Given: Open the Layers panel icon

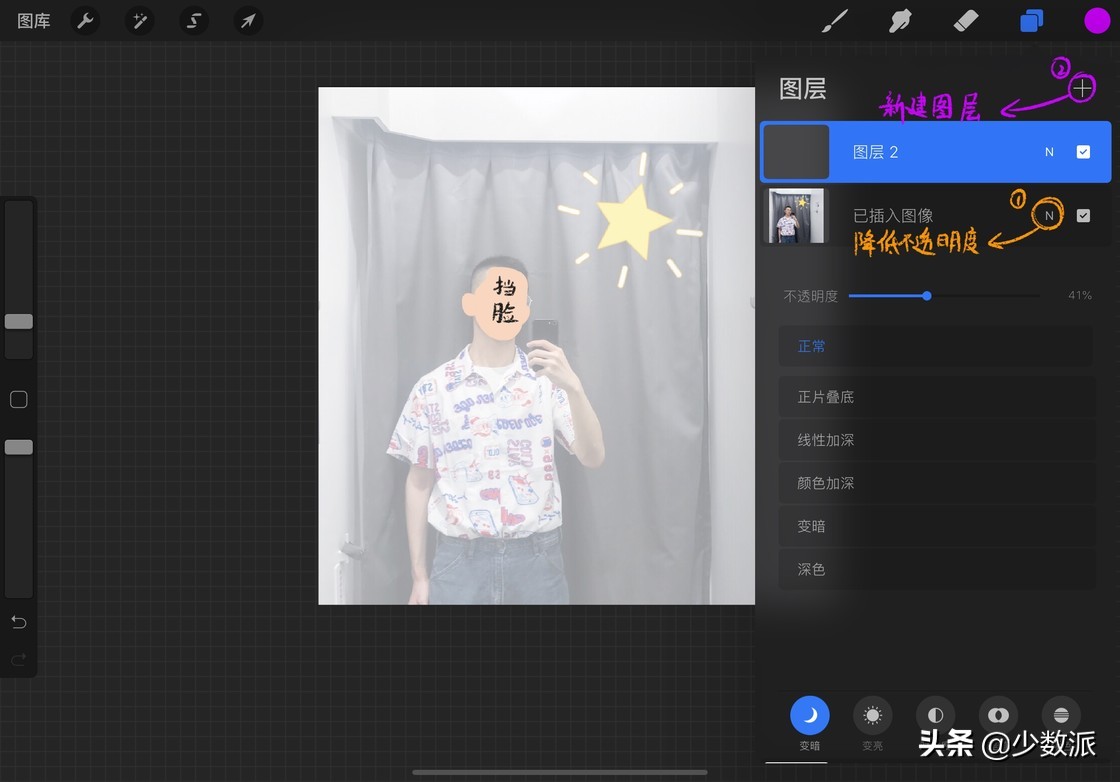Looking at the screenshot, I should coord(1031,20).
